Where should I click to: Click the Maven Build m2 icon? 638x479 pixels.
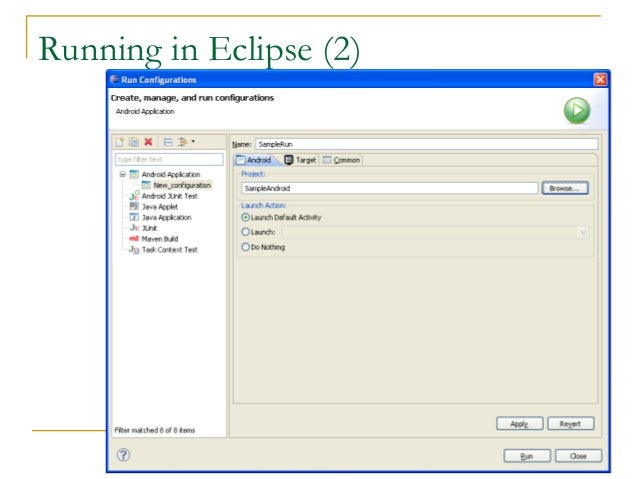[134, 238]
